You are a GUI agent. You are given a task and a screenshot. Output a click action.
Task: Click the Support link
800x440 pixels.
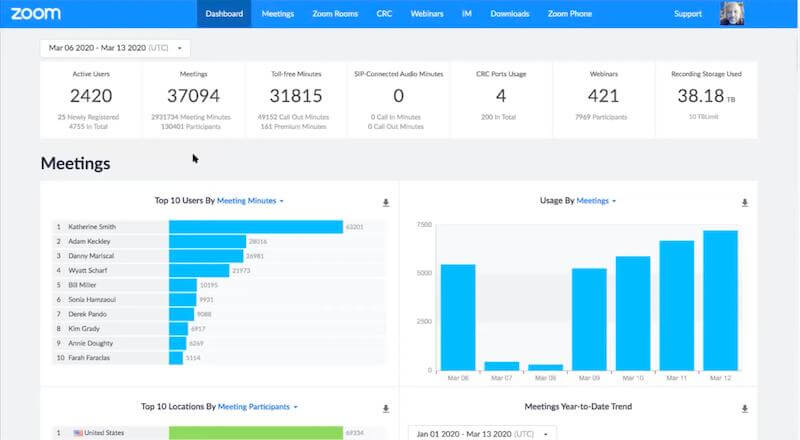(x=688, y=14)
